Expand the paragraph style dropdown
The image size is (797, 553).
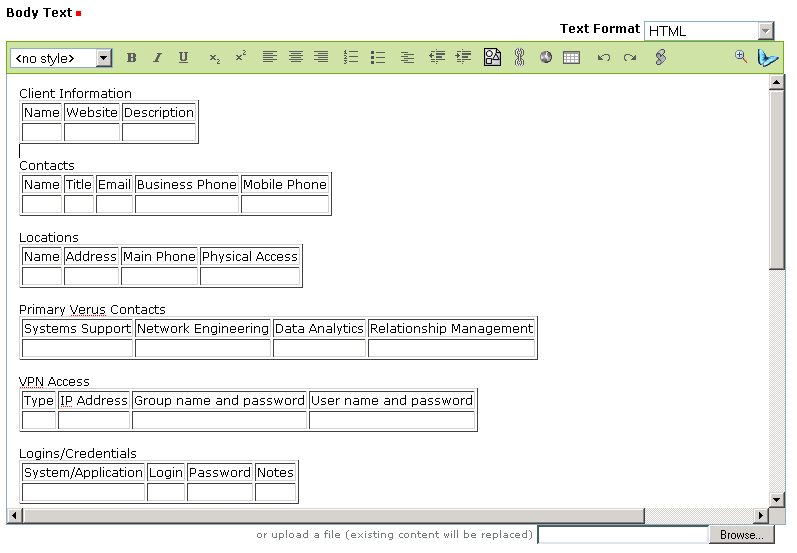104,58
